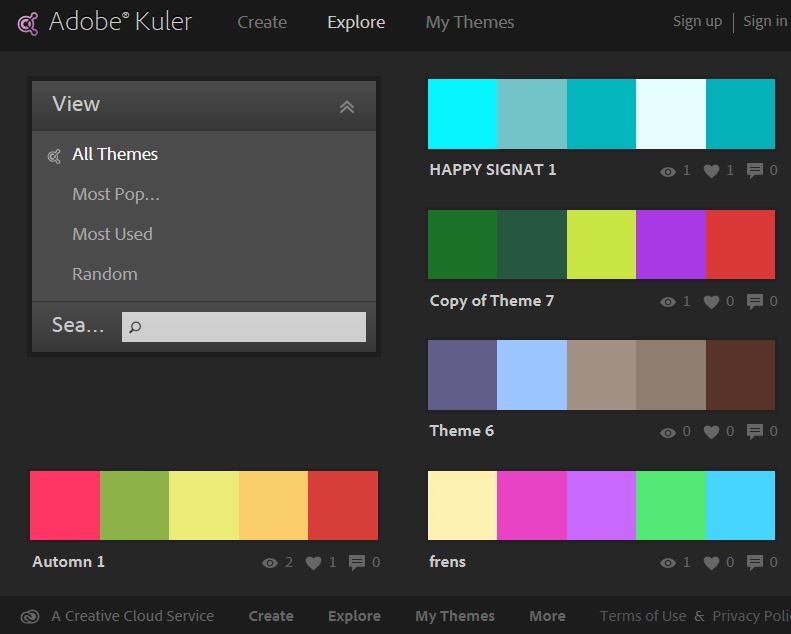Open the frens theme title
791x634 pixels.
(x=447, y=561)
